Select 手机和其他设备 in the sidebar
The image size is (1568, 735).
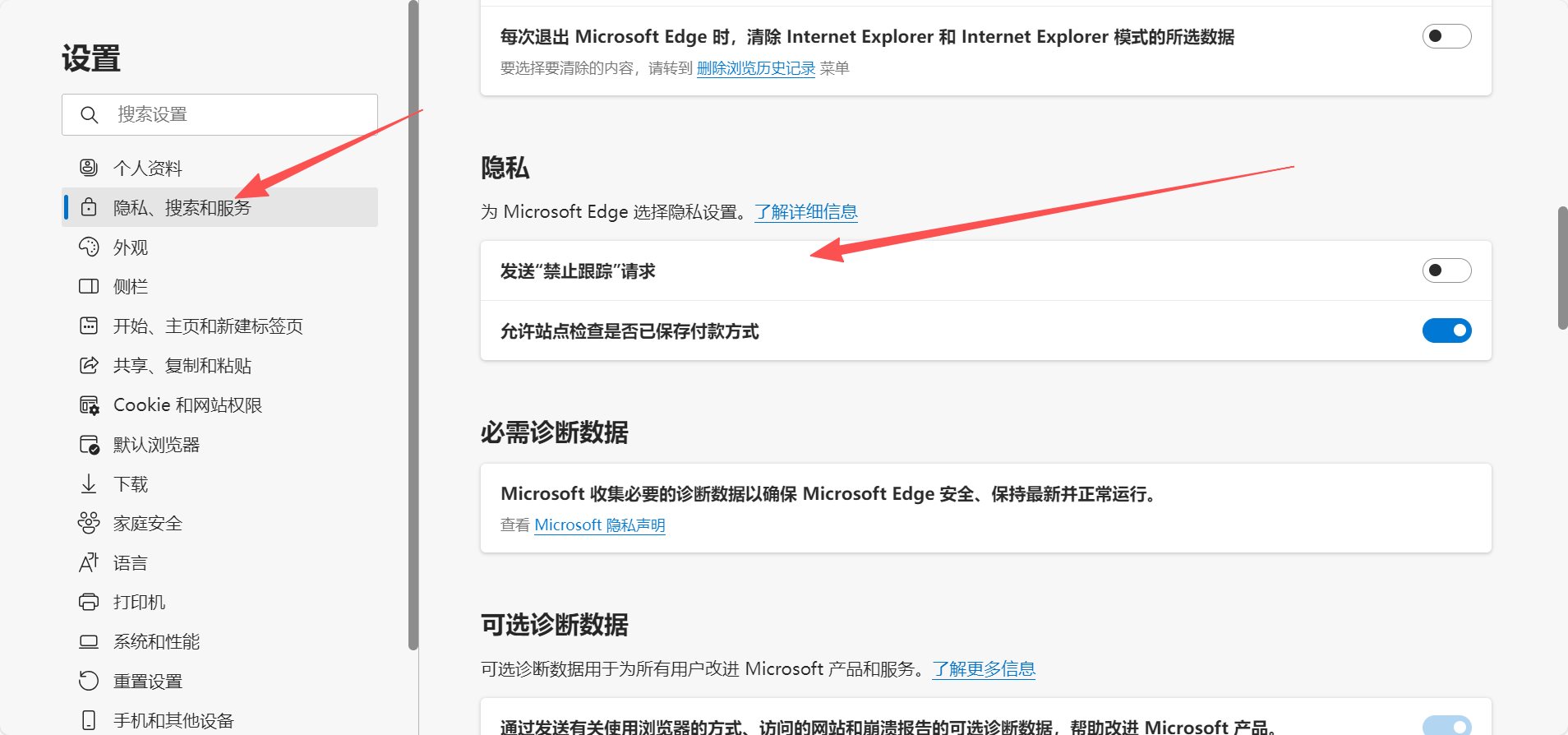[220, 719]
